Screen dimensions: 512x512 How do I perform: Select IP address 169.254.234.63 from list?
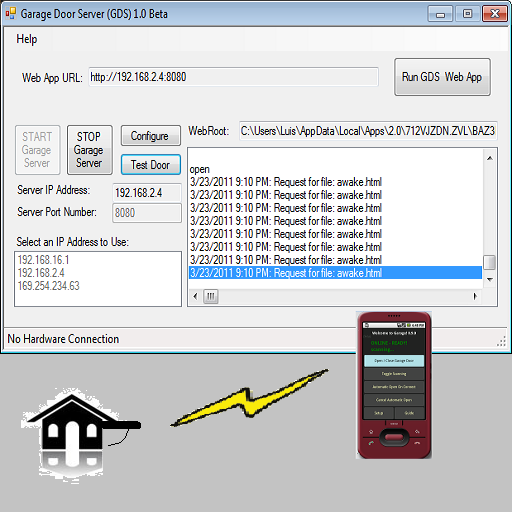[x=49, y=286]
